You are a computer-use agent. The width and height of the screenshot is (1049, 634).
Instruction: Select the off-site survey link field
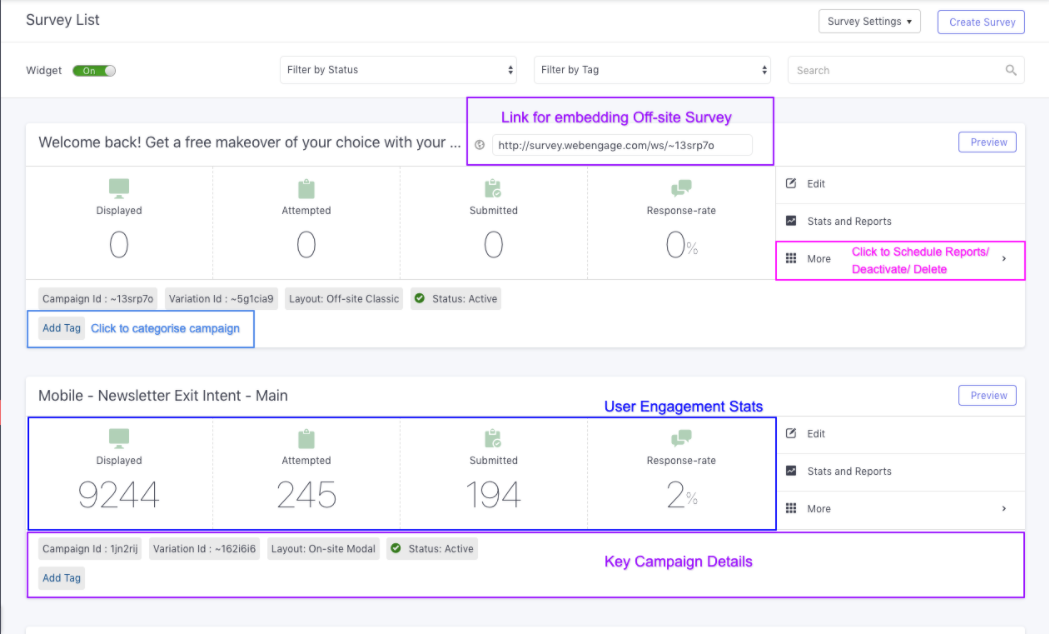622,145
